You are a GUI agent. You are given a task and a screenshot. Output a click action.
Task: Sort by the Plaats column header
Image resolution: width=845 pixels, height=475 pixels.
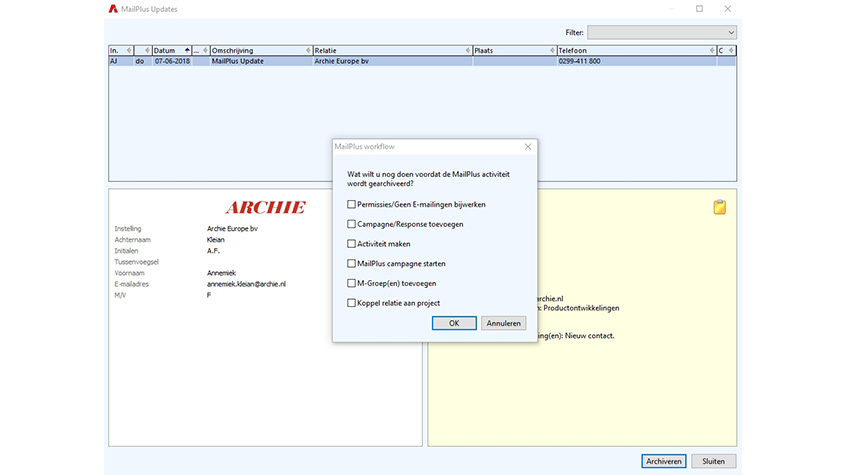click(515, 50)
